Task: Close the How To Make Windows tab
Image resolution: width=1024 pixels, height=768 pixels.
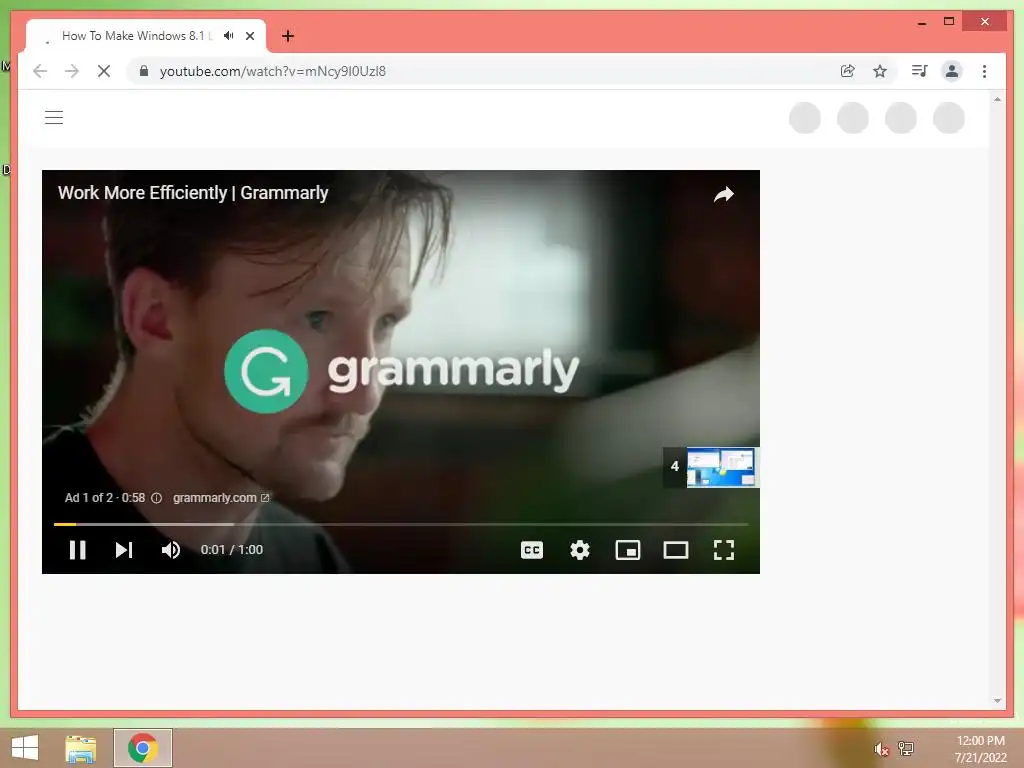Action: tap(250, 36)
